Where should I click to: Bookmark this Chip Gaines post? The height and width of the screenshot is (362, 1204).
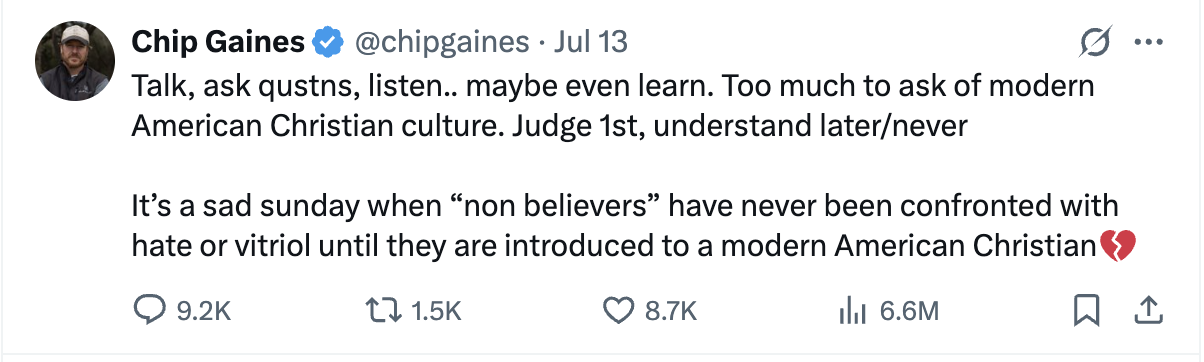pyautogui.click(x=1086, y=311)
